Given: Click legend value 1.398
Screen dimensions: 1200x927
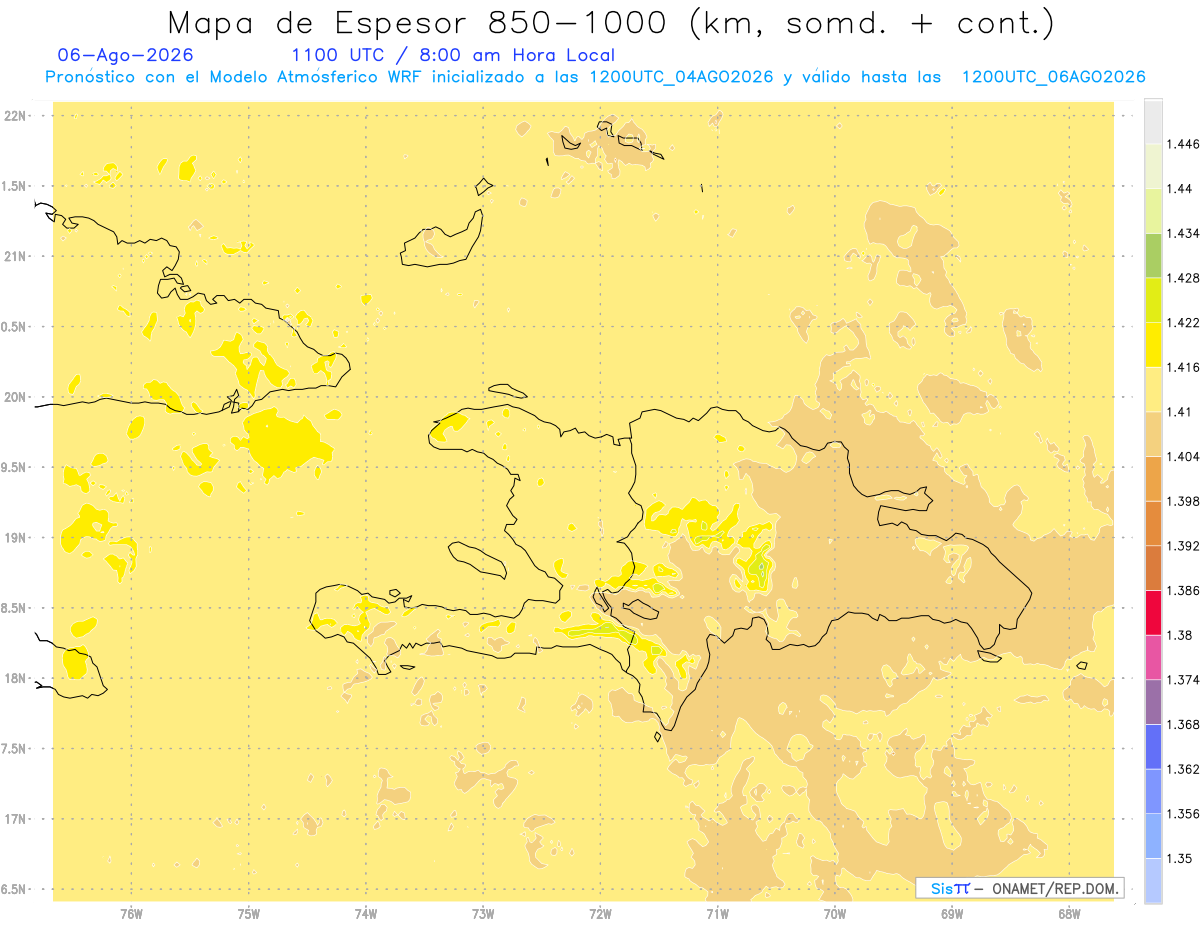Looking at the screenshot, I should point(1183,500).
